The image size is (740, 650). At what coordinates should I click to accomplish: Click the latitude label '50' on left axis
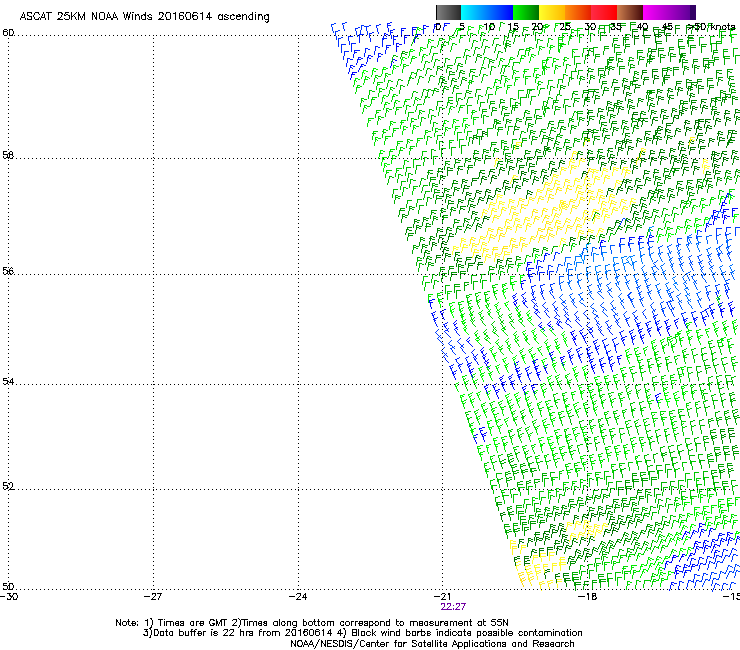pyautogui.click(x=8, y=586)
